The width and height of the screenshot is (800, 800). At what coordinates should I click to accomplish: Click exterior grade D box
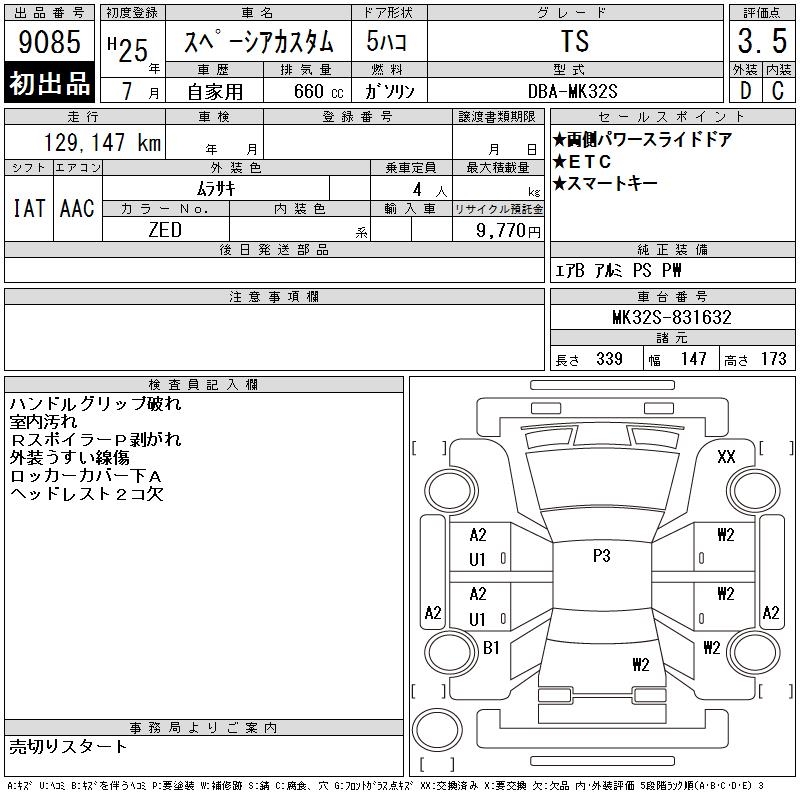(x=743, y=90)
